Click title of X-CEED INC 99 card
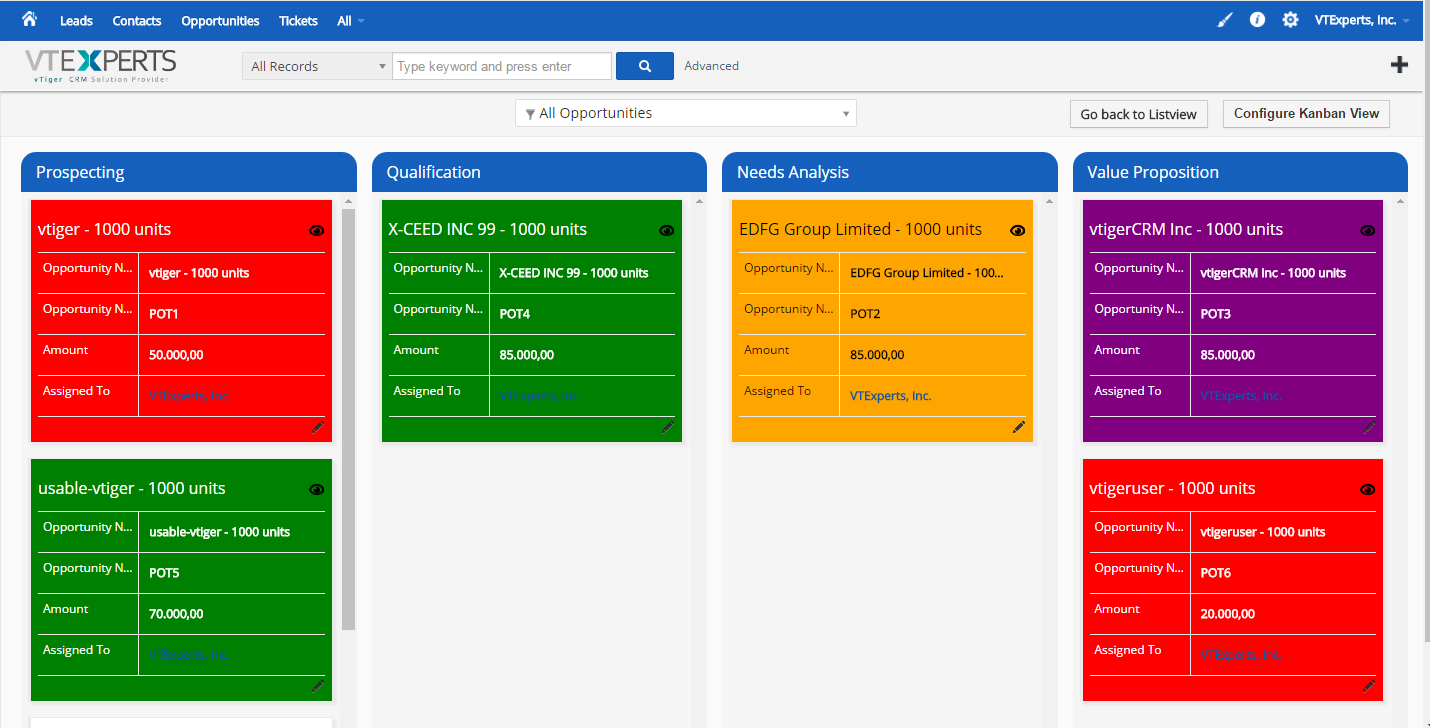Image resolution: width=1430 pixels, height=728 pixels. (487, 230)
